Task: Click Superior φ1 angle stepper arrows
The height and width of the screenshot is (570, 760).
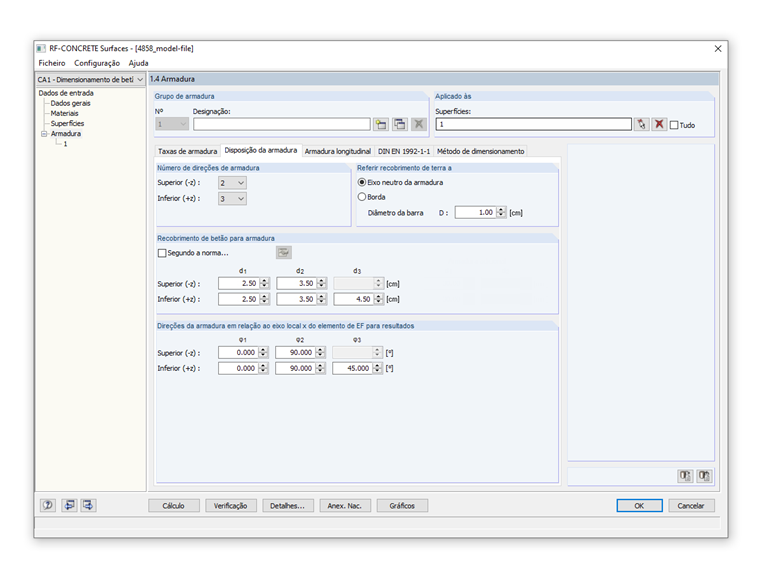Action: click(263, 353)
